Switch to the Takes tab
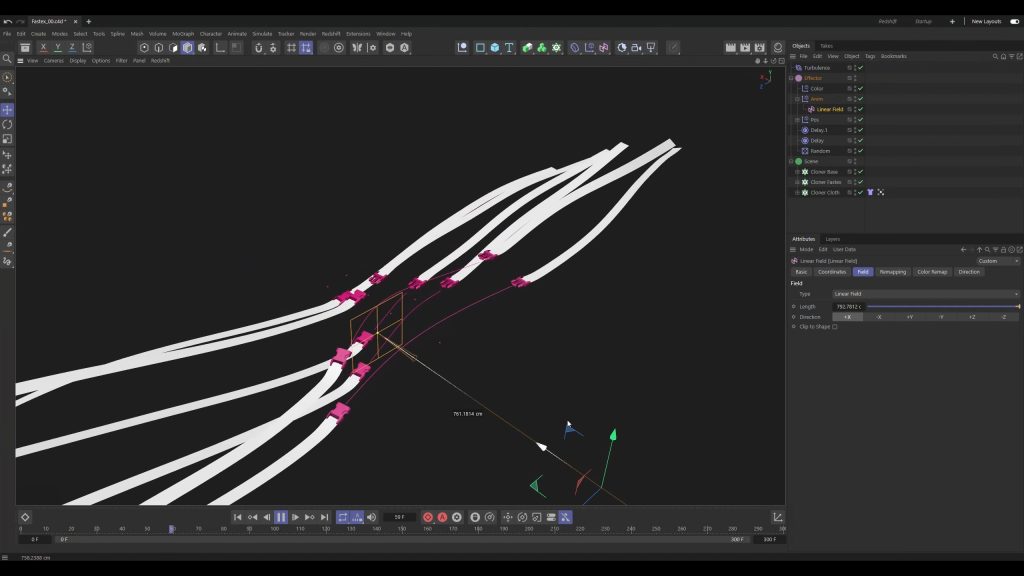 [826, 46]
